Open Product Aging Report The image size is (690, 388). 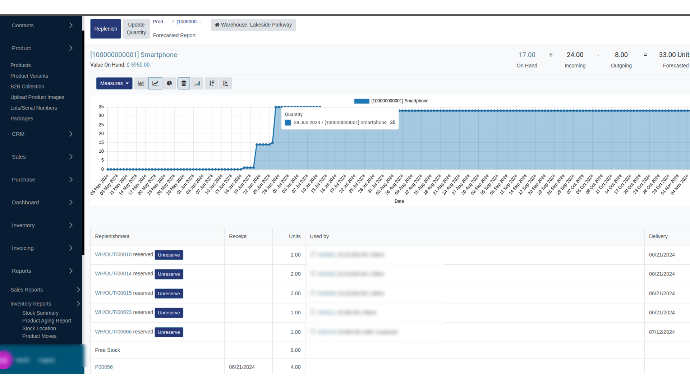click(x=47, y=321)
